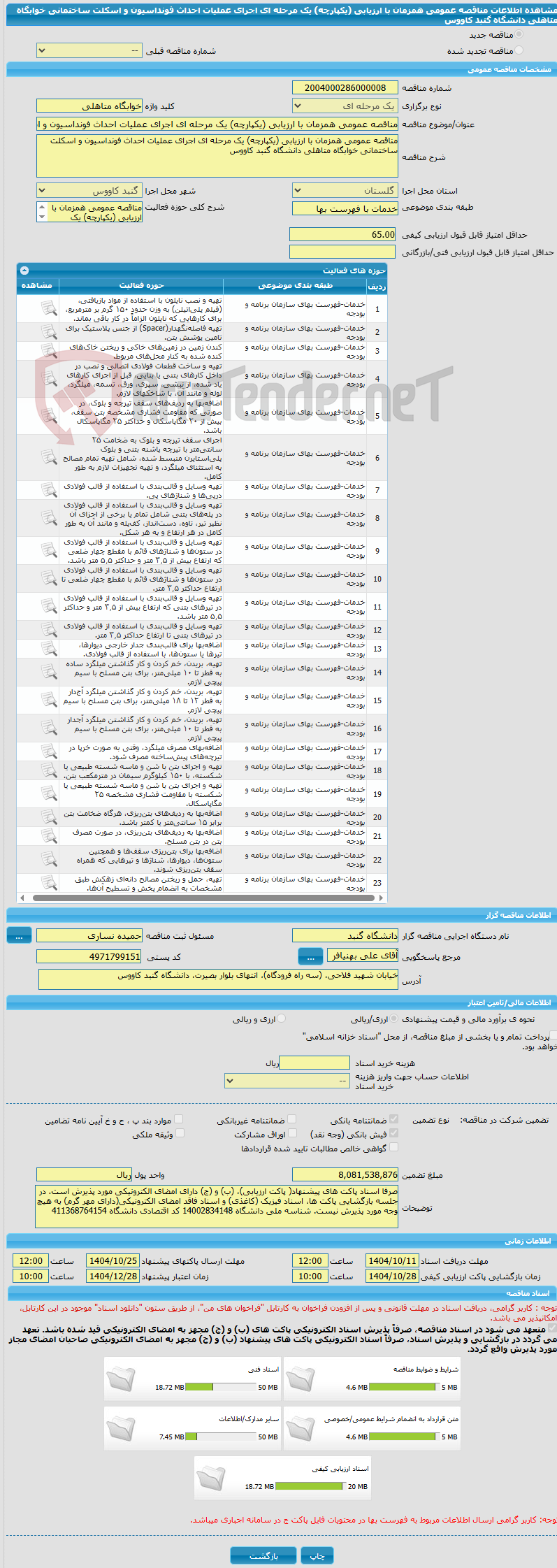The width and height of the screenshot is (557, 1568).
Task: Click the شماره مناقصه field 2004000286000008
Action: [345, 87]
